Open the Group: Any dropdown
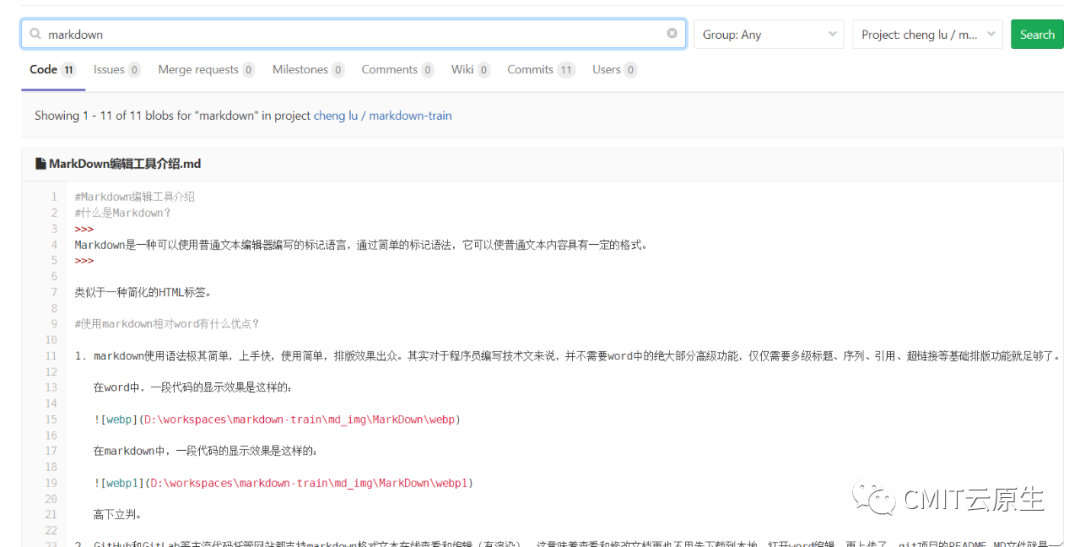Screen dimensions: 1080x547 click(x=769, y=34)
